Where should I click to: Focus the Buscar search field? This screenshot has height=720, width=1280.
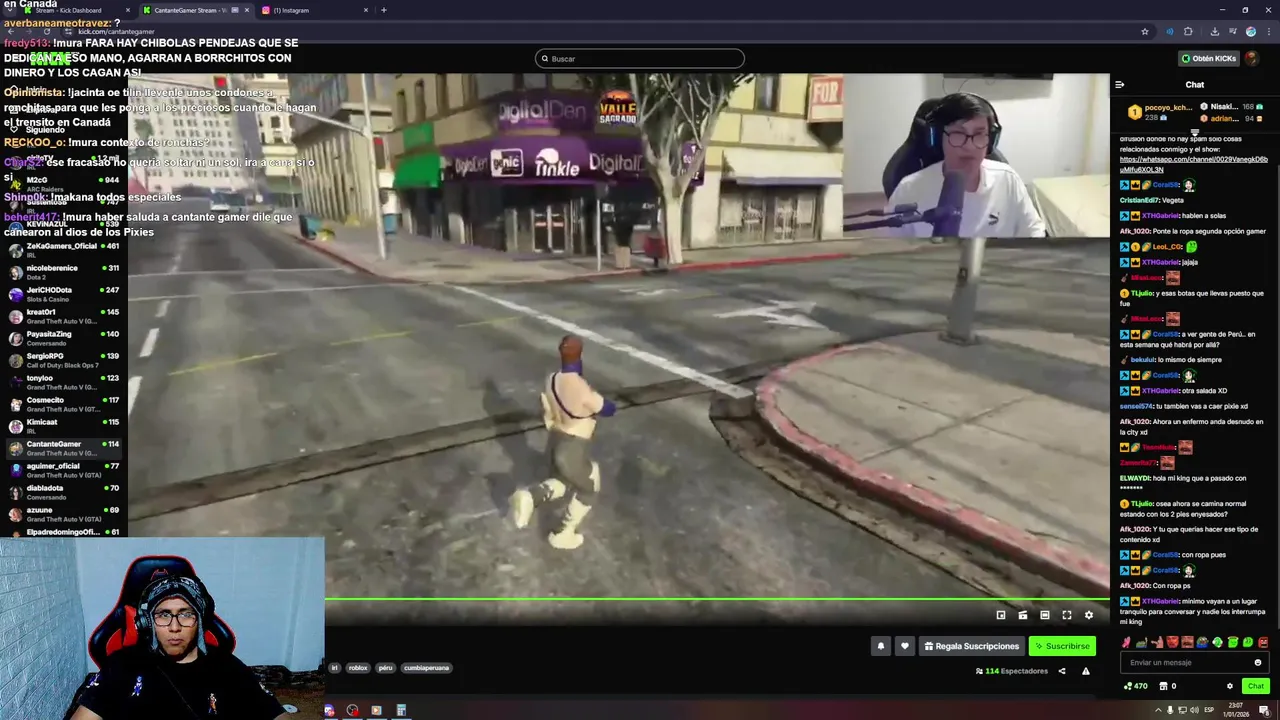640,58
